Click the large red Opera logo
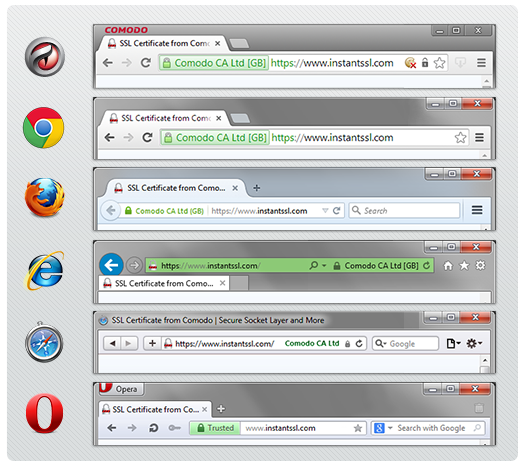523x467 pixels. 45,413
